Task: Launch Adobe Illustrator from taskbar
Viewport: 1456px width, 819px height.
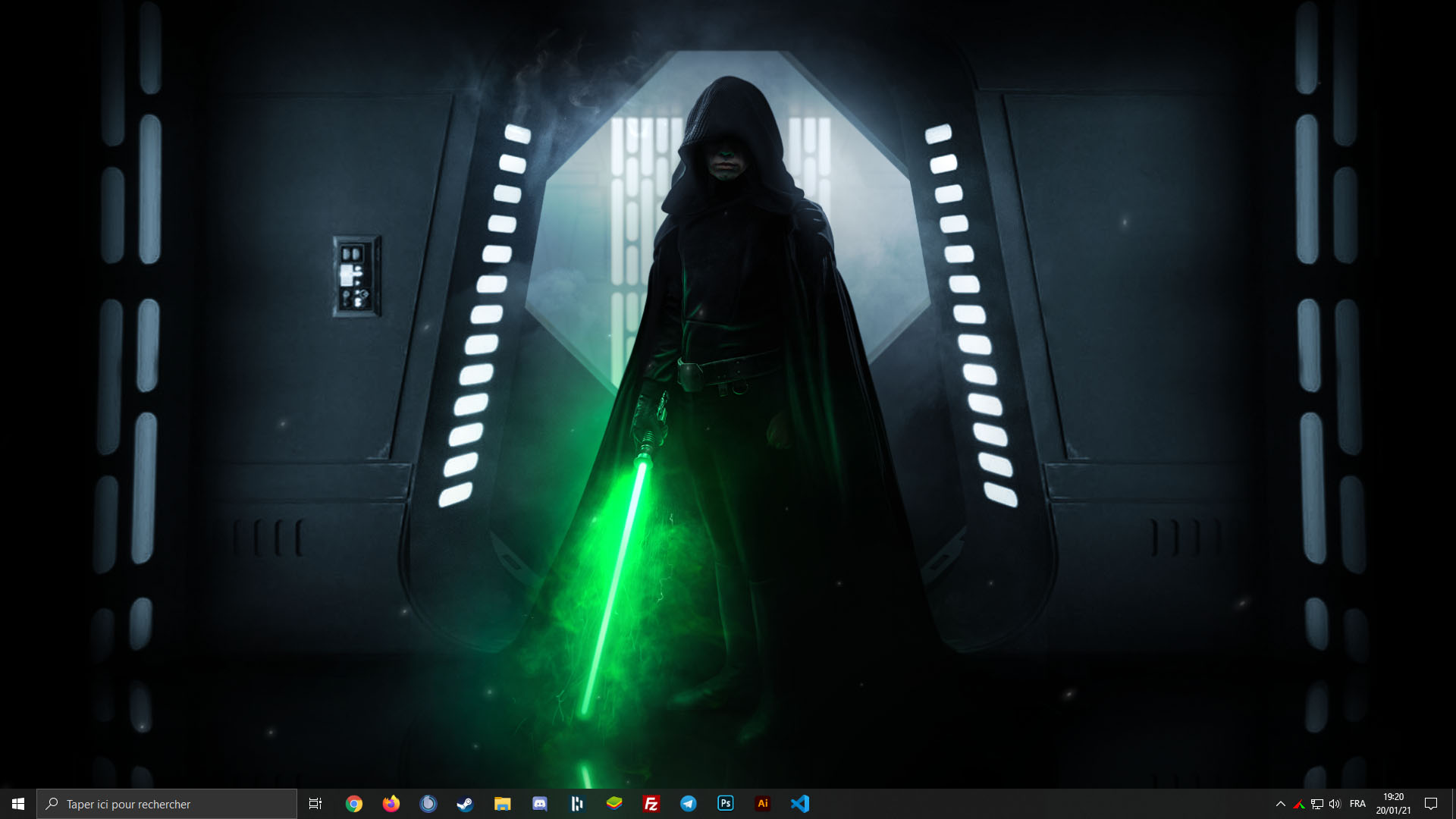Action: (763, 803)
